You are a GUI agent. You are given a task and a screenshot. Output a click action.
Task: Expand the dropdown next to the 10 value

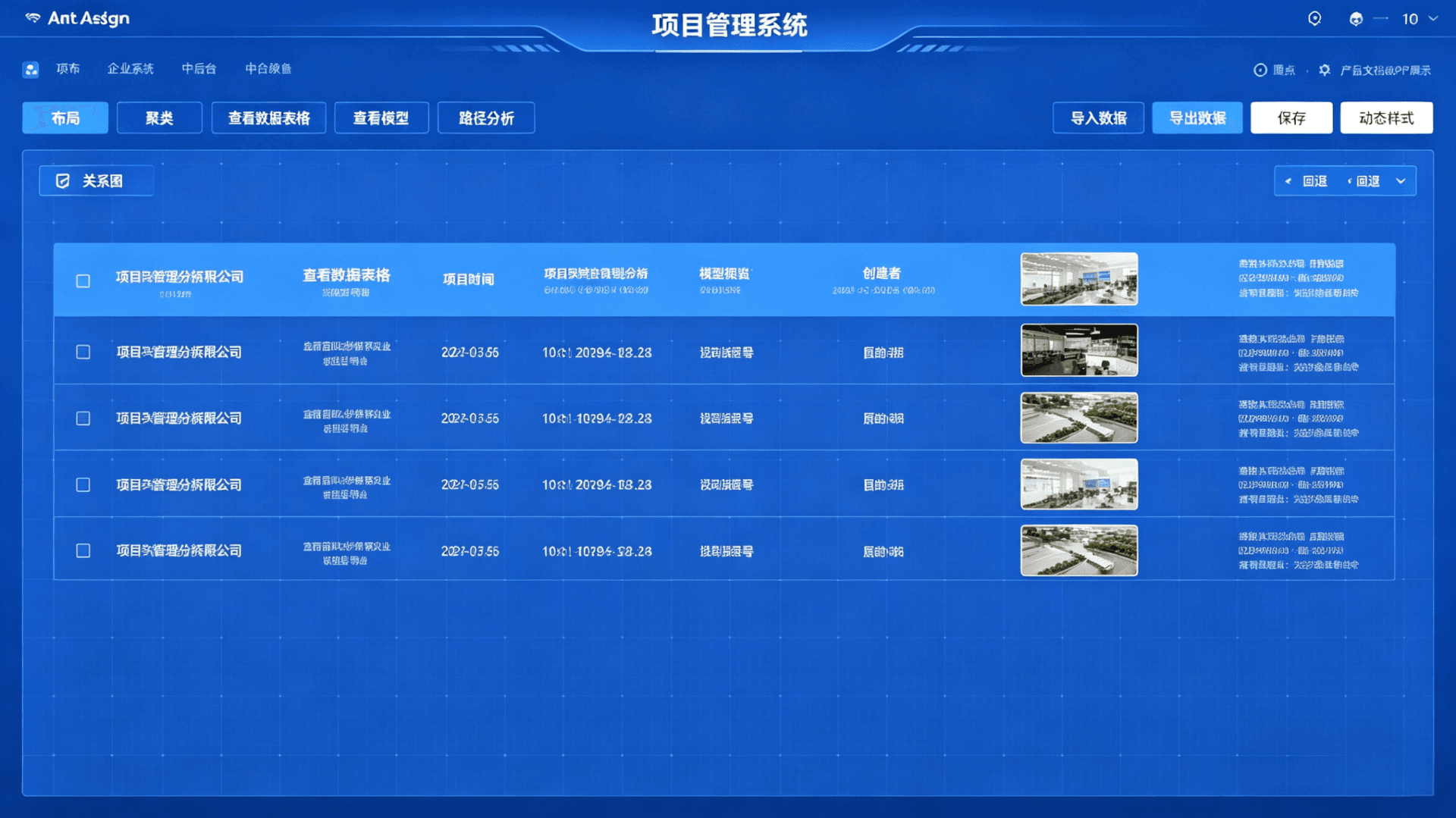(x=1432, y=19)
